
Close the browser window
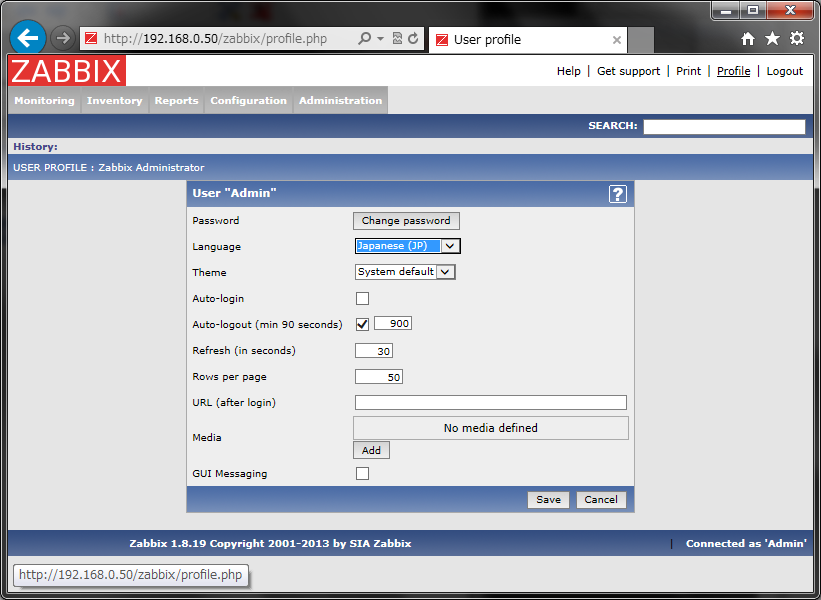pos(791,10)
